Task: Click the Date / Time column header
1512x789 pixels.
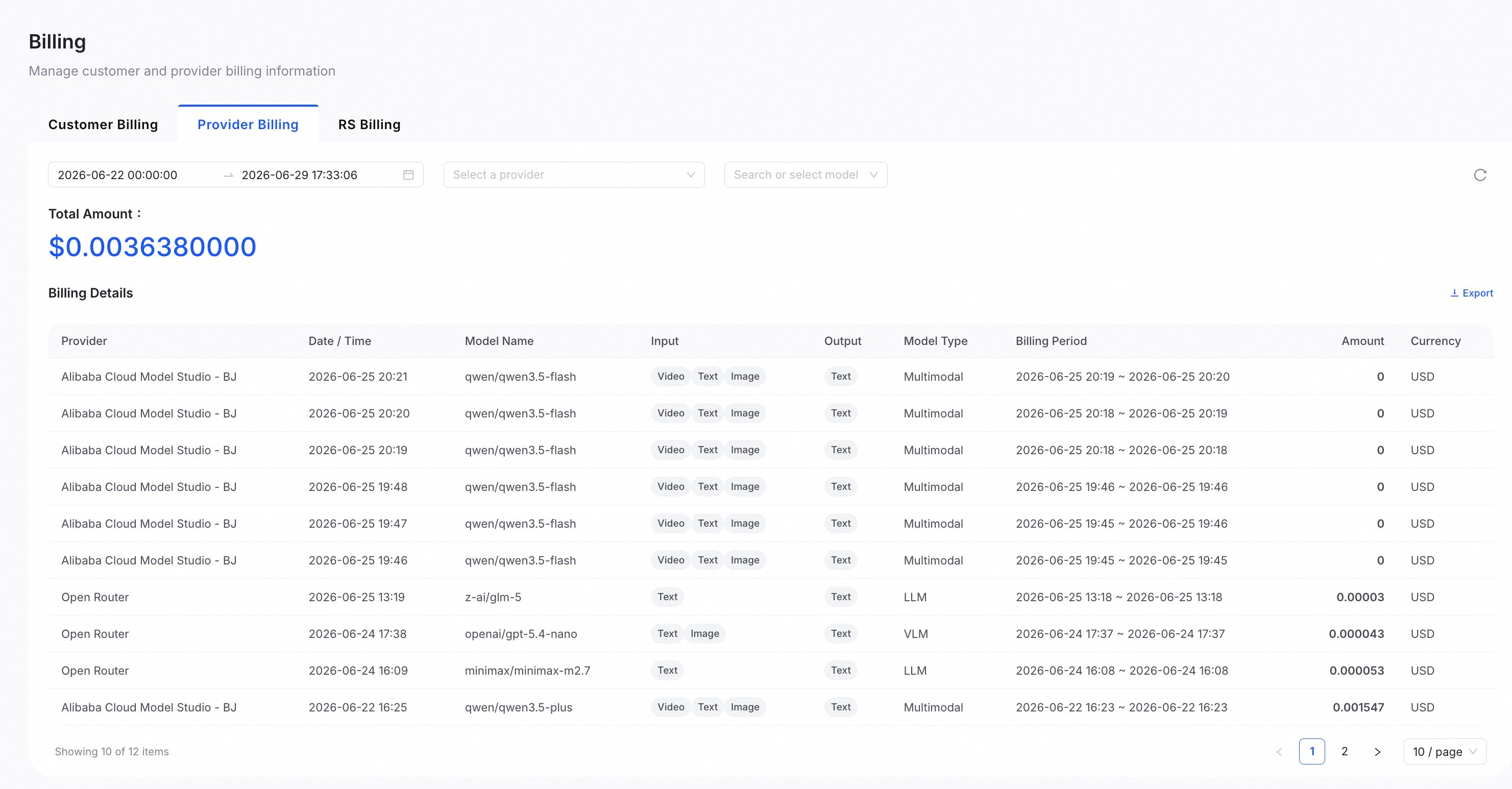Action: (x=340, y=341)
